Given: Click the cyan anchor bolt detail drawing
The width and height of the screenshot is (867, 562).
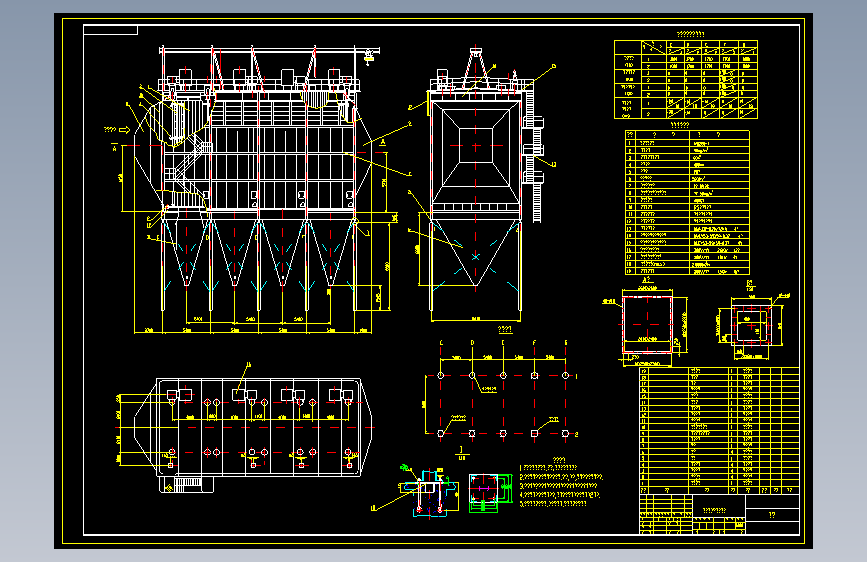Looking at the screenshot, I should point(430,493).
